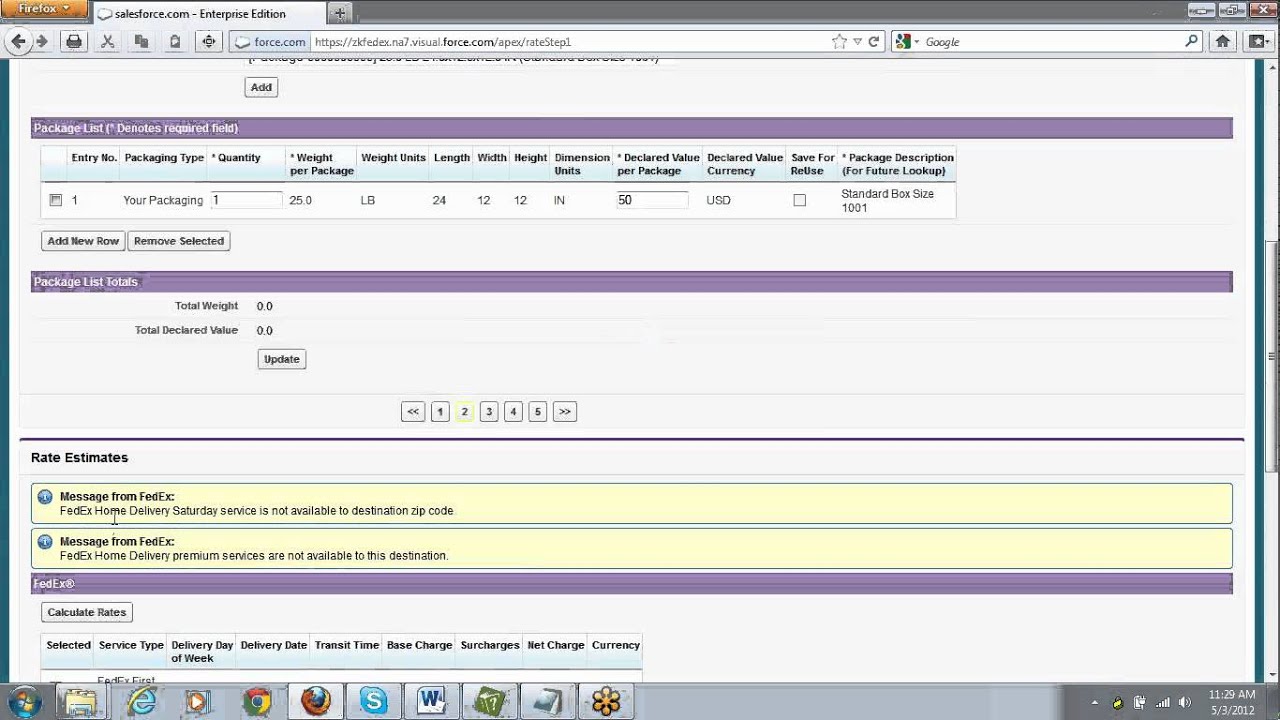Screen dimensions: 1280x720
Task: Click info icon of premium services message
Action: click(x=44, y=542)
